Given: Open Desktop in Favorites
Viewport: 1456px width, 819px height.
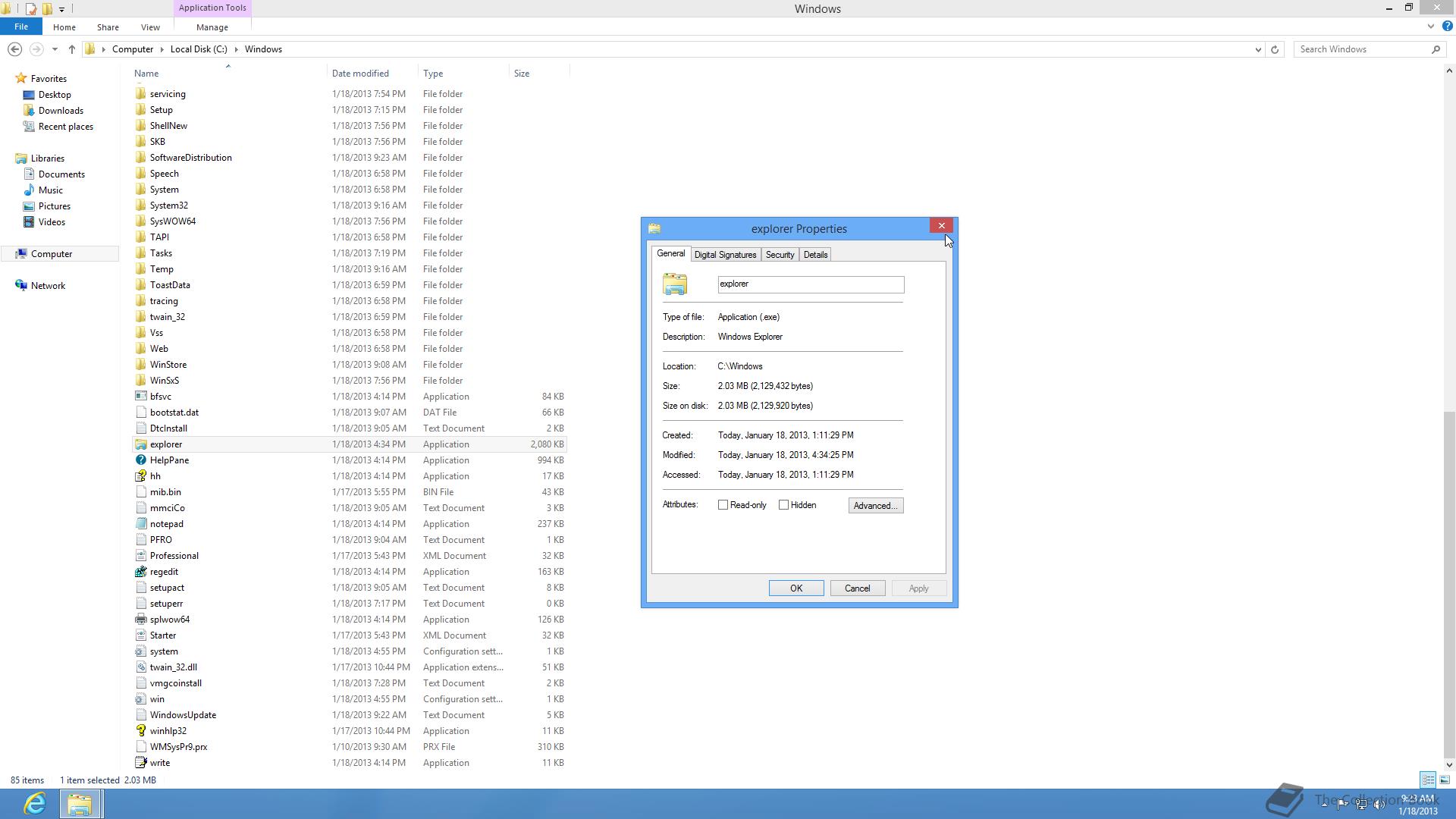Looking at the screenshot, I should tap(55, 95).
